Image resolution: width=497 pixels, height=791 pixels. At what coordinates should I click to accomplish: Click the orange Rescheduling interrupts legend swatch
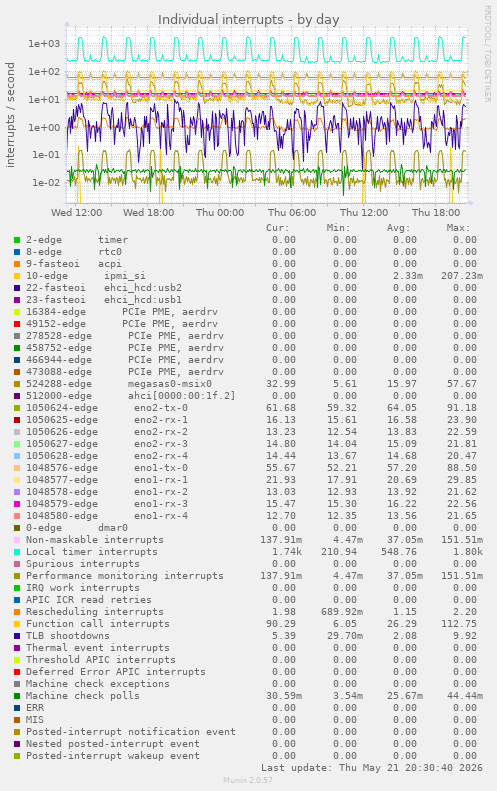pyautogui.click(x=17, y=612)
